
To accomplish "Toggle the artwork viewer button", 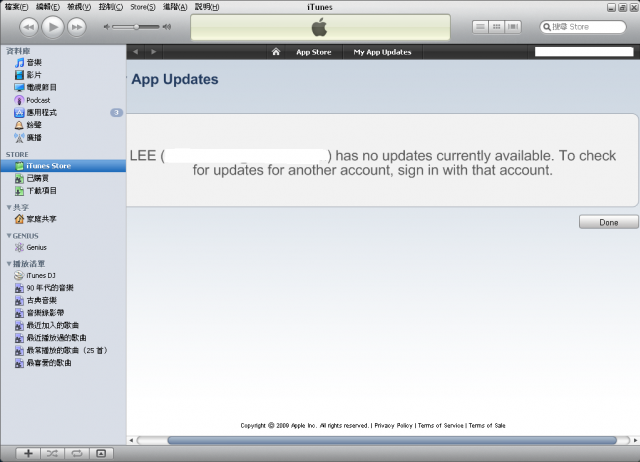I will 101,453.
